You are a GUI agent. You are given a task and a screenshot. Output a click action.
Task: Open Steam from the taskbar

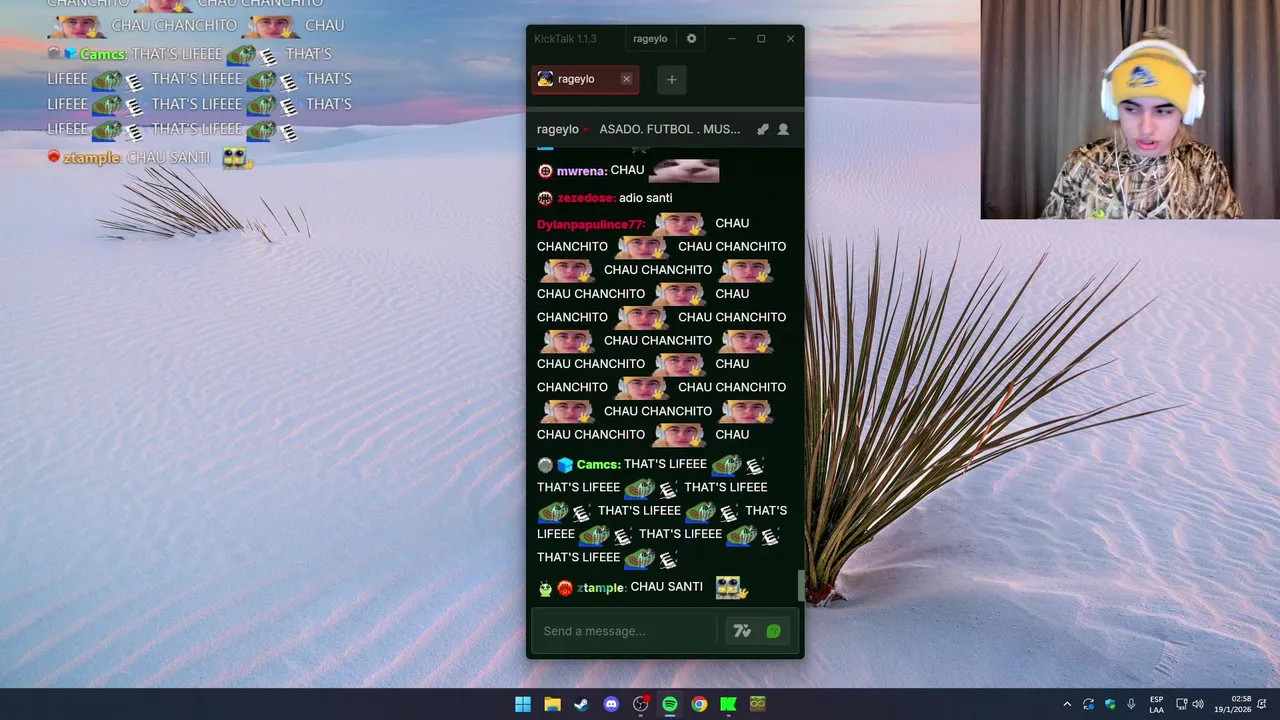581,704
